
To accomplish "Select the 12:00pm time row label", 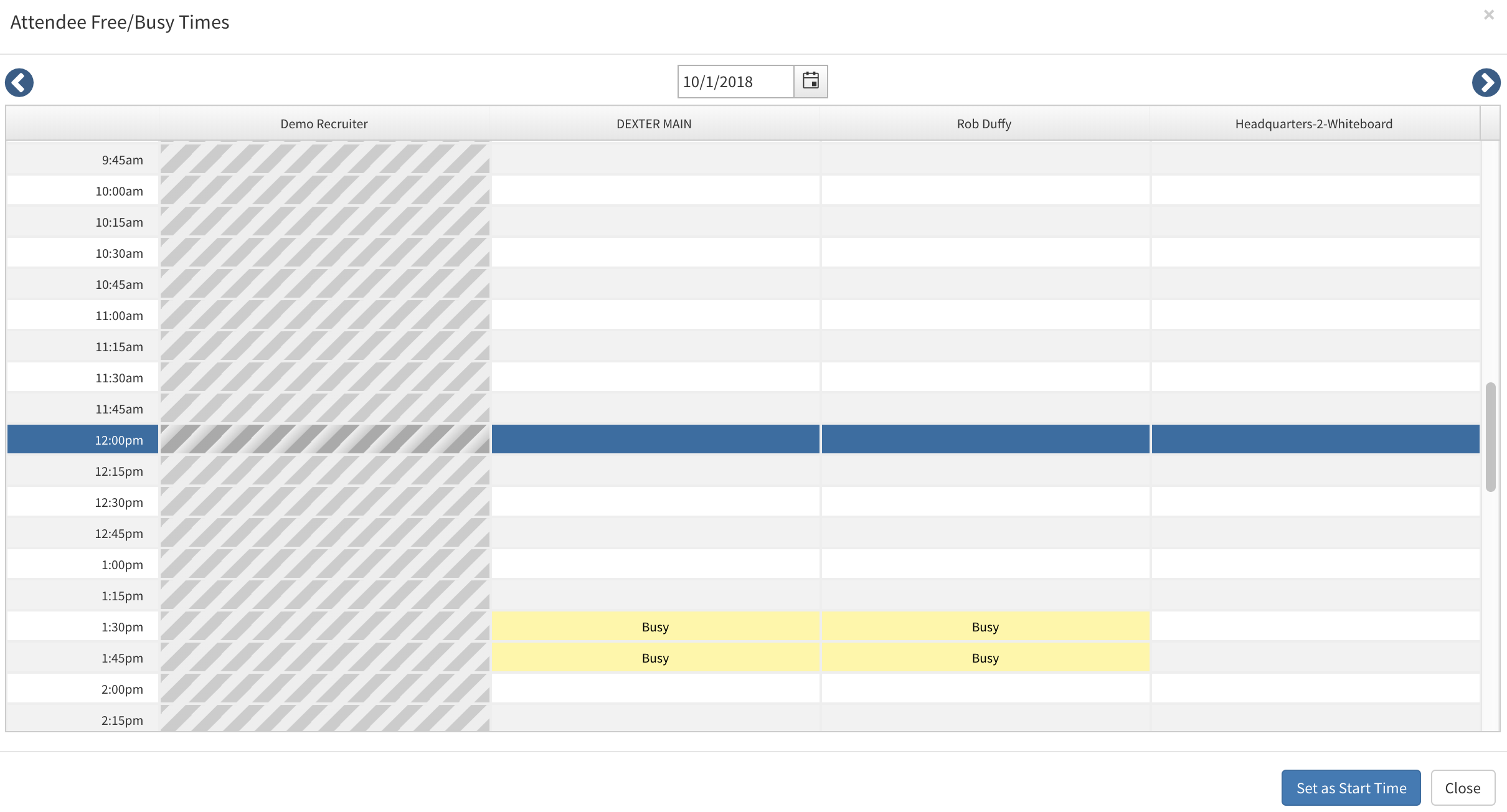I will (118, 440).
